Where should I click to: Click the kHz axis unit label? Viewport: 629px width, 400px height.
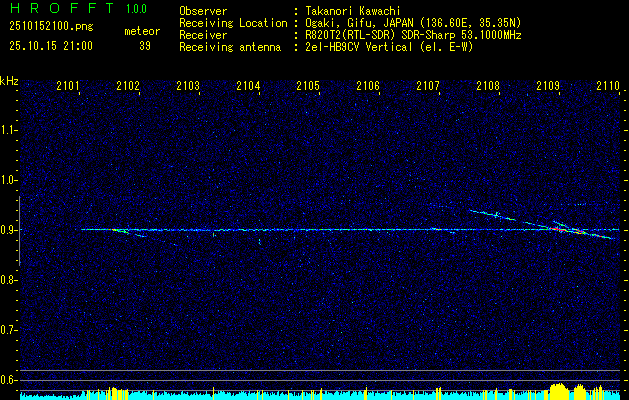[9, 81]
